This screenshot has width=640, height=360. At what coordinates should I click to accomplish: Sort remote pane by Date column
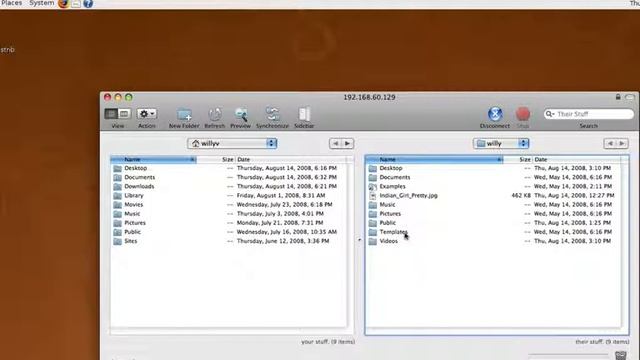(x=577, y=160)
